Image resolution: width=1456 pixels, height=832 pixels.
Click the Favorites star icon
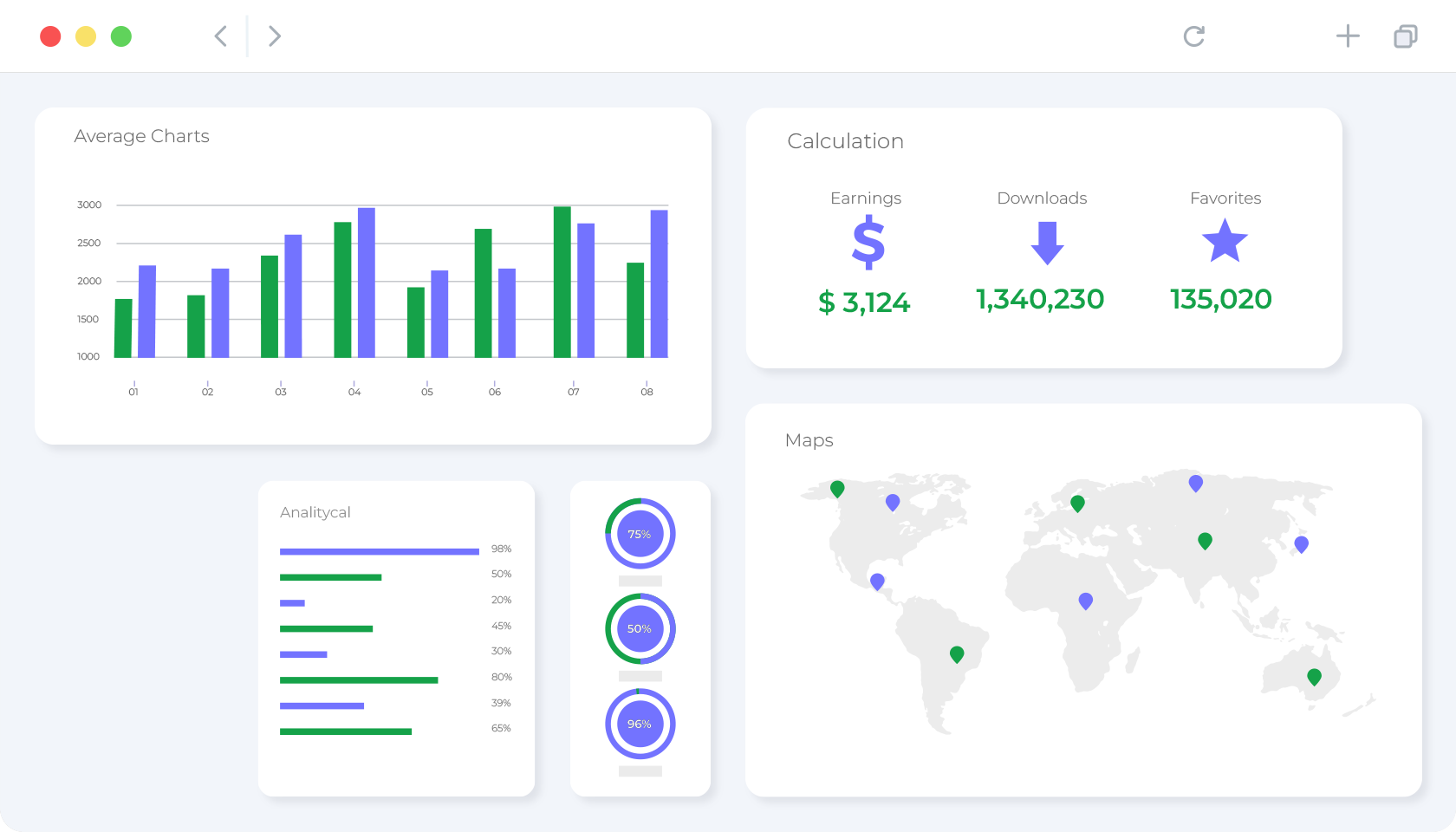click(1225, 241)
